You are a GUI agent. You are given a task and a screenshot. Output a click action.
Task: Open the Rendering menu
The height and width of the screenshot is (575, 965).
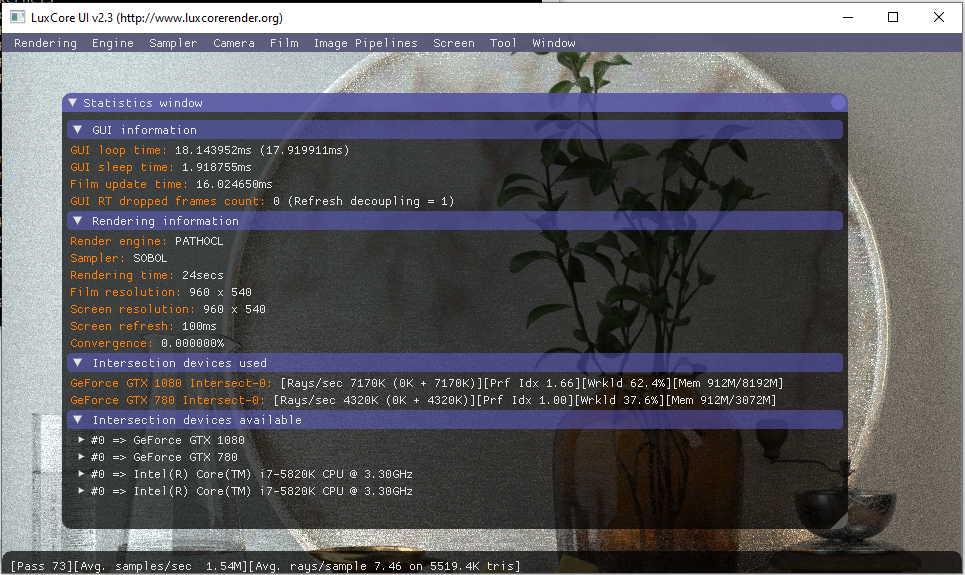[45, 43]
